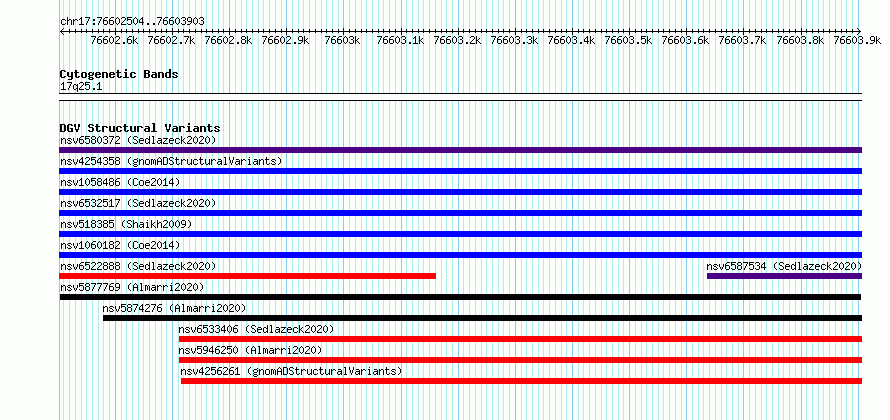Viewport: 890px width, 420px height.
Task: Click the Cytogenetic Bands track title
Action: (x=119, y=74)
